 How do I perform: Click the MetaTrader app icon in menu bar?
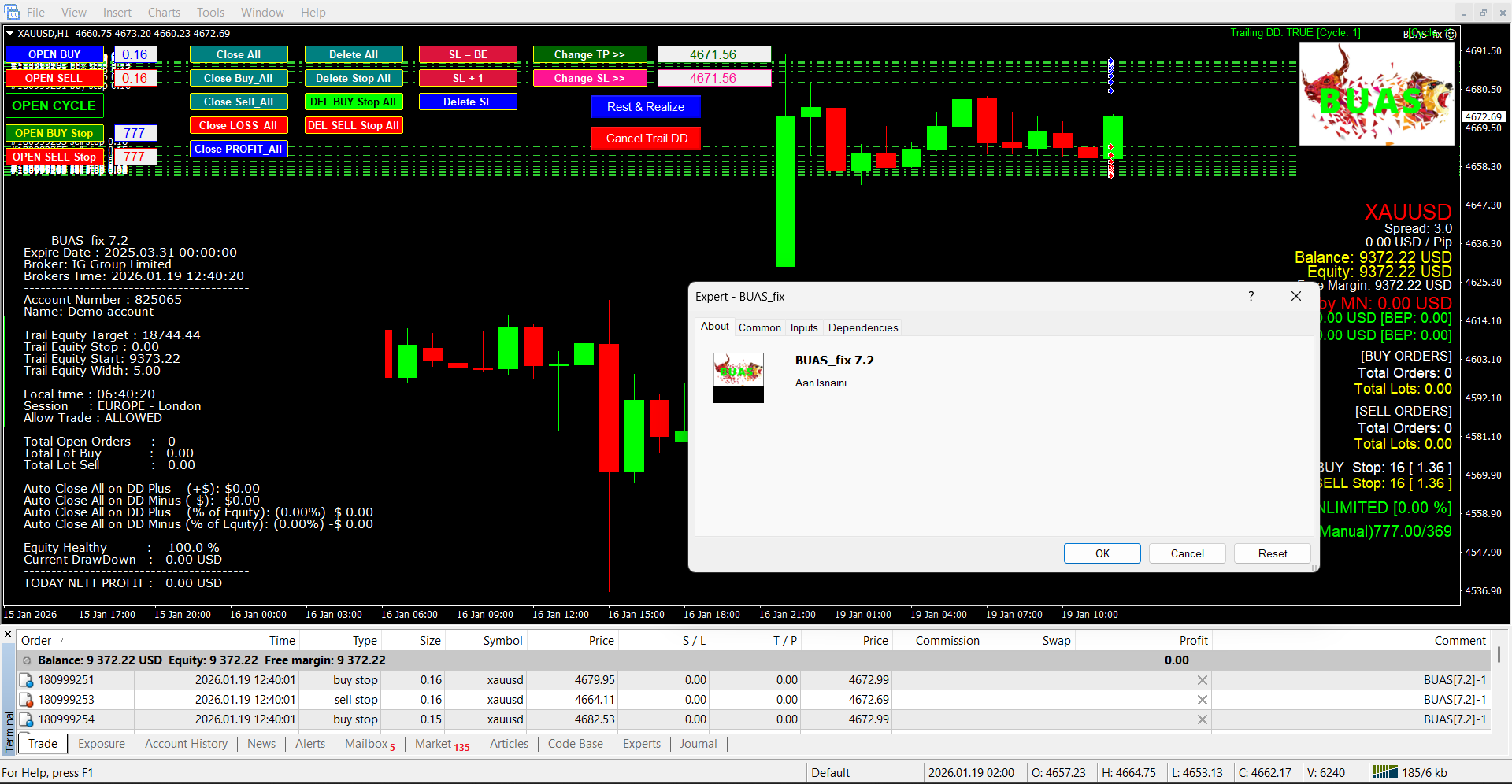tap(11, 12)
